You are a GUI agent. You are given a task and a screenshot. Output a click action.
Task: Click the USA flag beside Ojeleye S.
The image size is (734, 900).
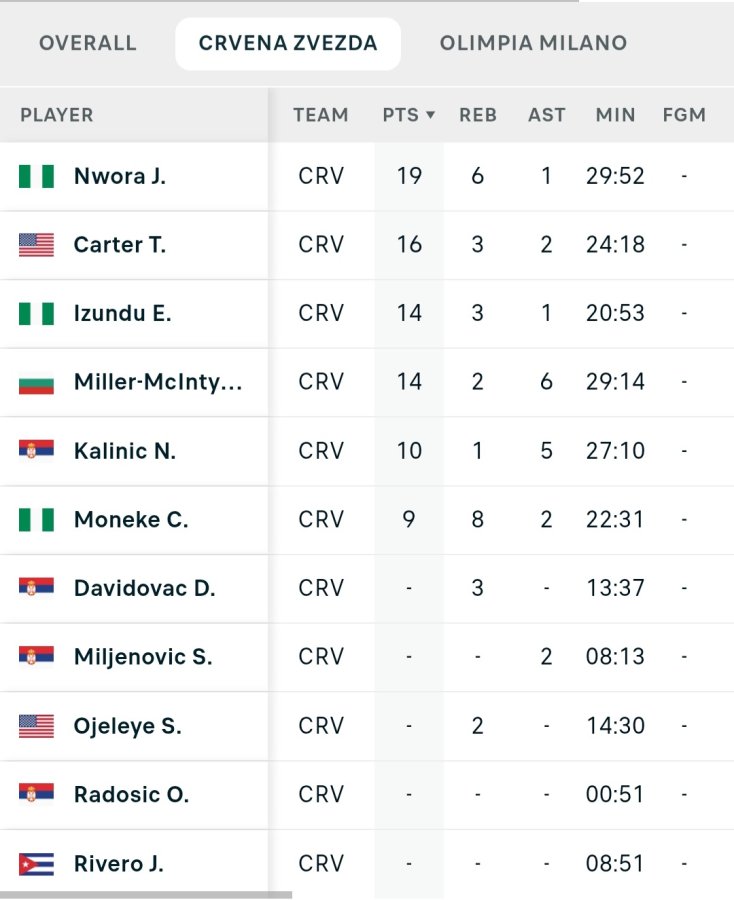click(36, 726)
